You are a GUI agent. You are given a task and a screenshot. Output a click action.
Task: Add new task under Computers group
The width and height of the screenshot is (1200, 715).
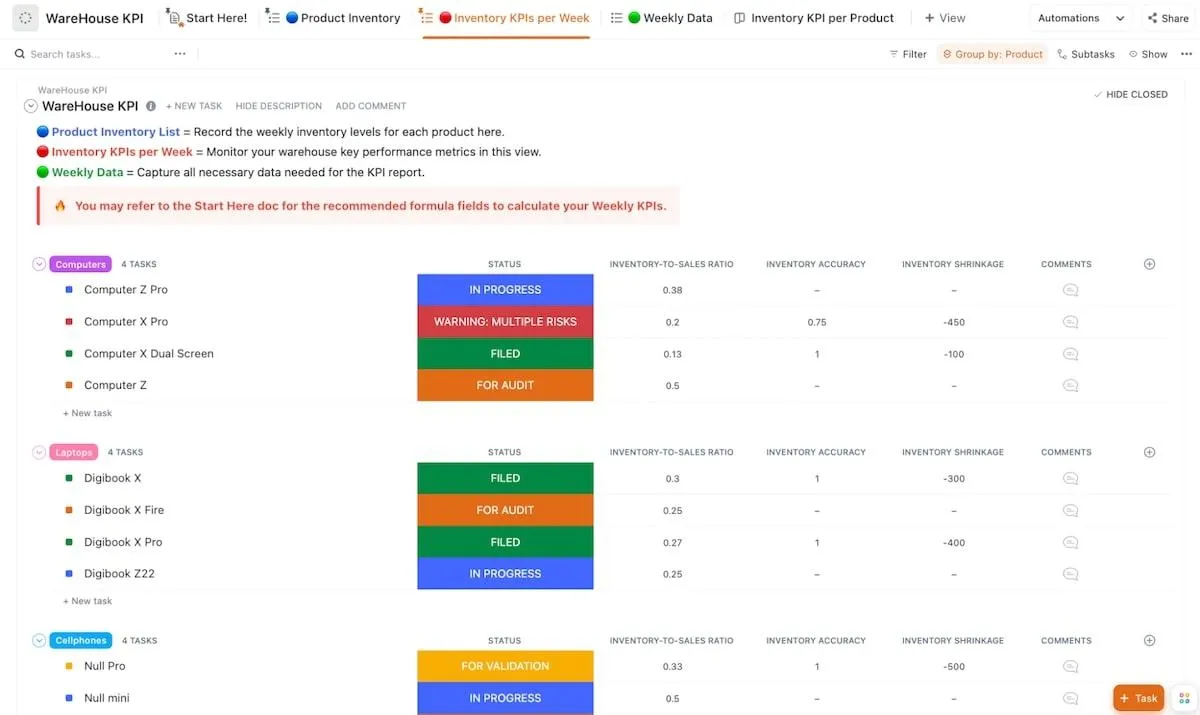point(88,413)
